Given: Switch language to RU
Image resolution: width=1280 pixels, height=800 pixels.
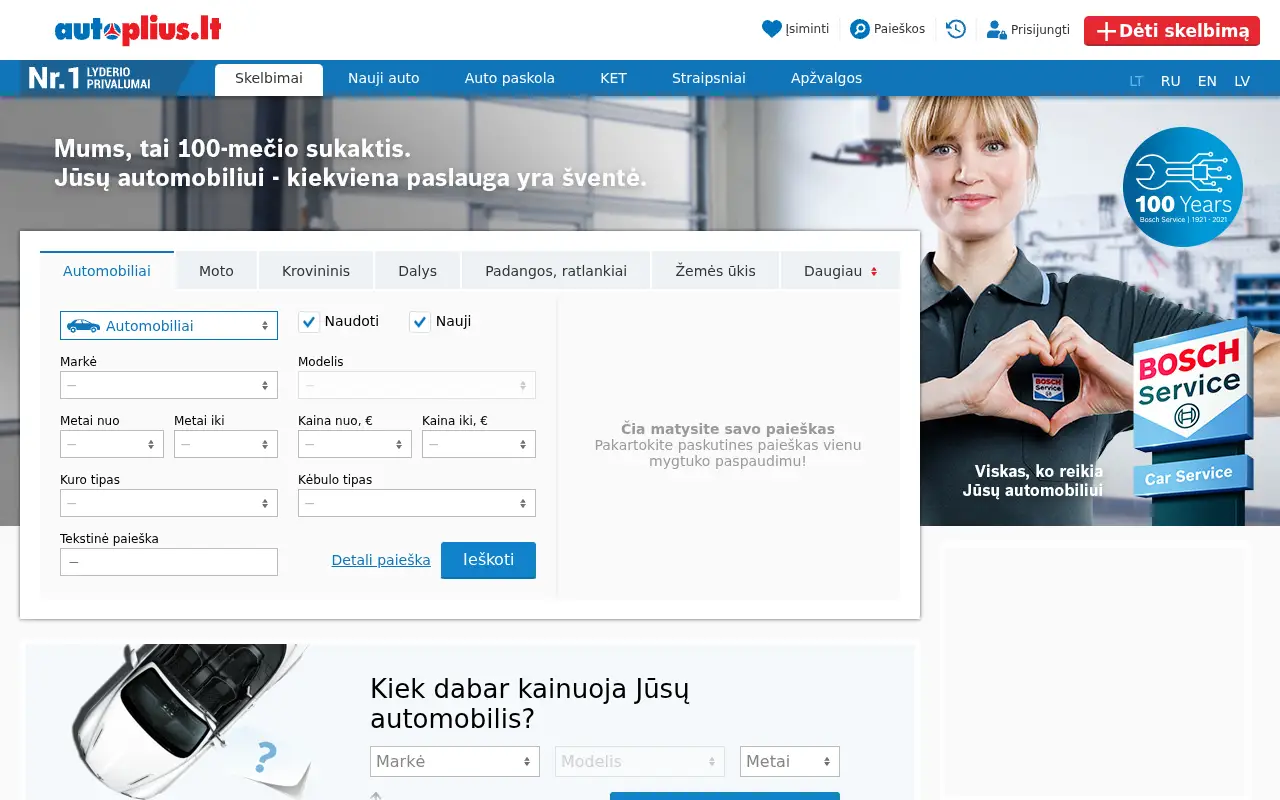Looking at the screenshot, I should coord(1171,81).
